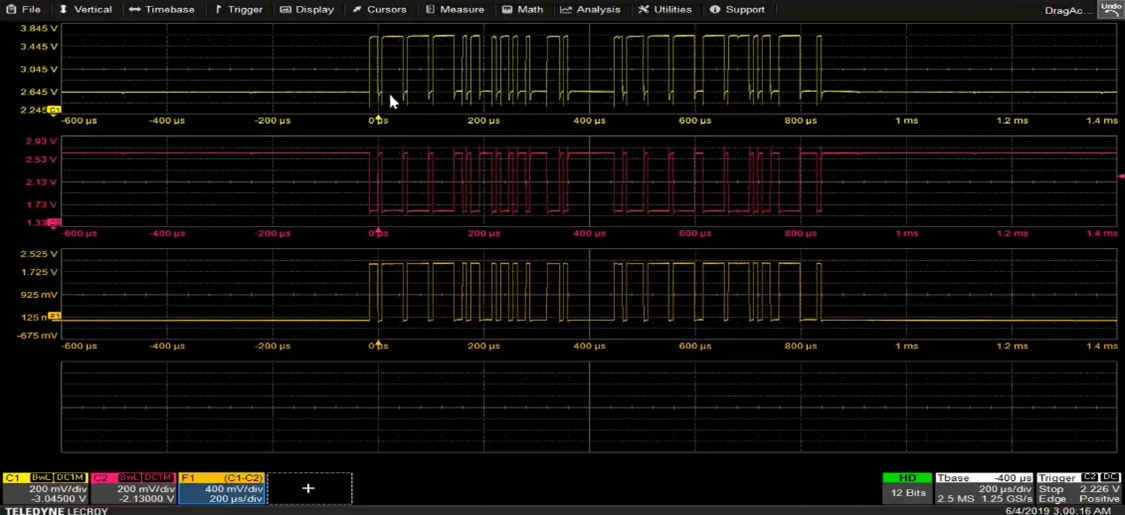
Task: Click the Analysis menu icon
Action: [x=566, y=10]
